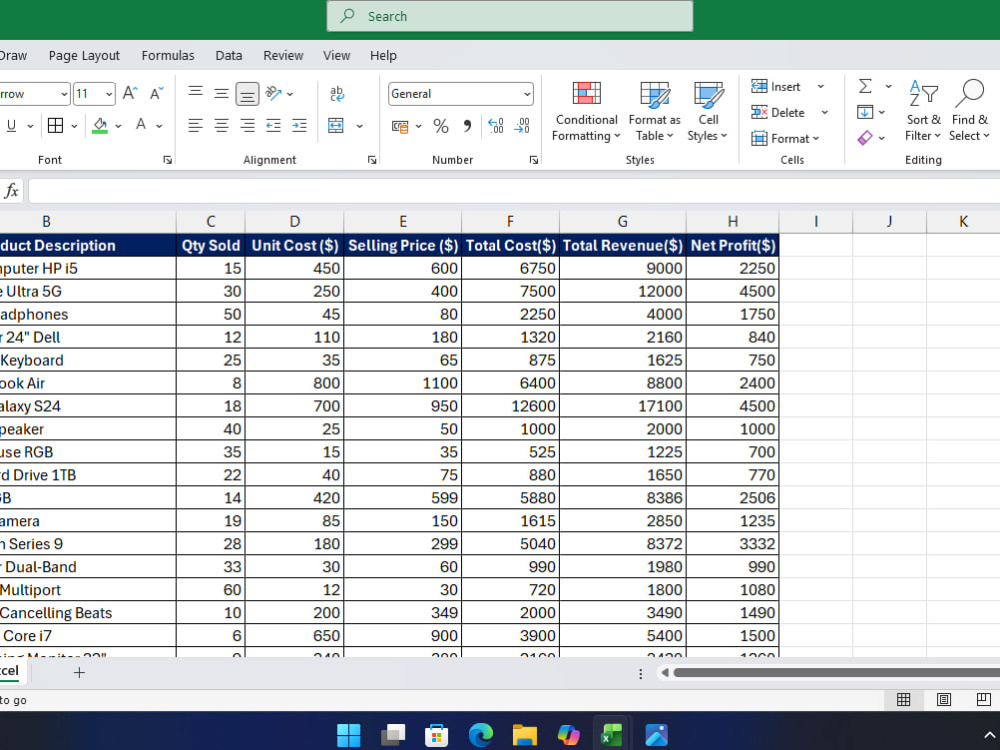Apply Comma Style format
This screenshot has width=1000, height=750.
coord(467,126)
